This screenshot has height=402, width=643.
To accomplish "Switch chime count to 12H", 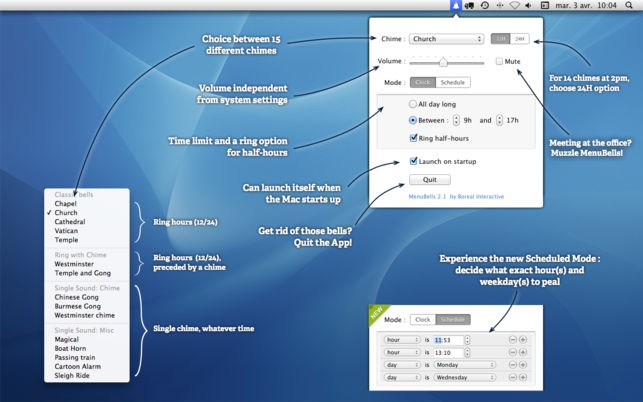I will point(500,39).
